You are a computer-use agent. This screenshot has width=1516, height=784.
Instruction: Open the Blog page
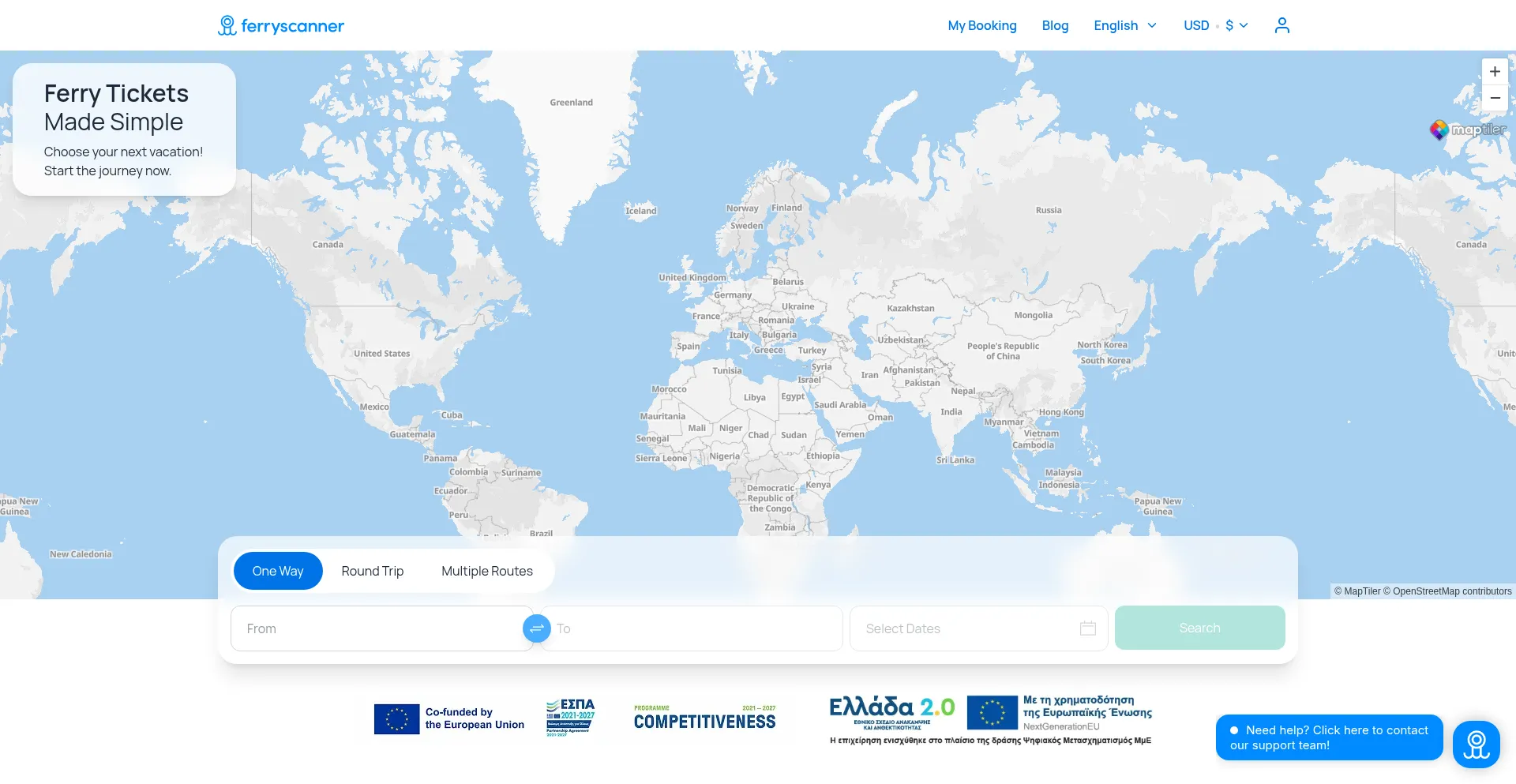click(x=1054, y=25)
